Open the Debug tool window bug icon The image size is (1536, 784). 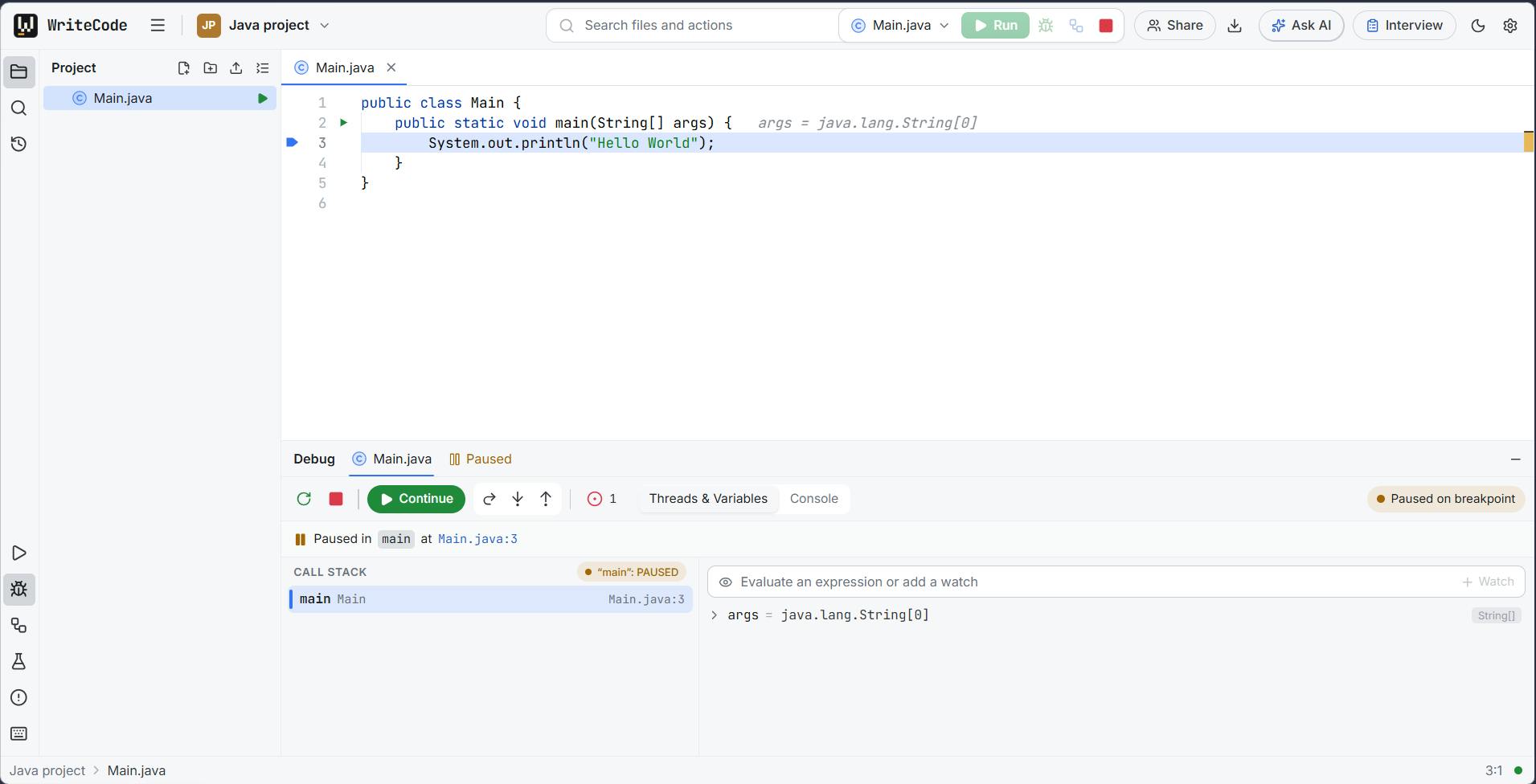pyautogui.click(x=18, y=590)
